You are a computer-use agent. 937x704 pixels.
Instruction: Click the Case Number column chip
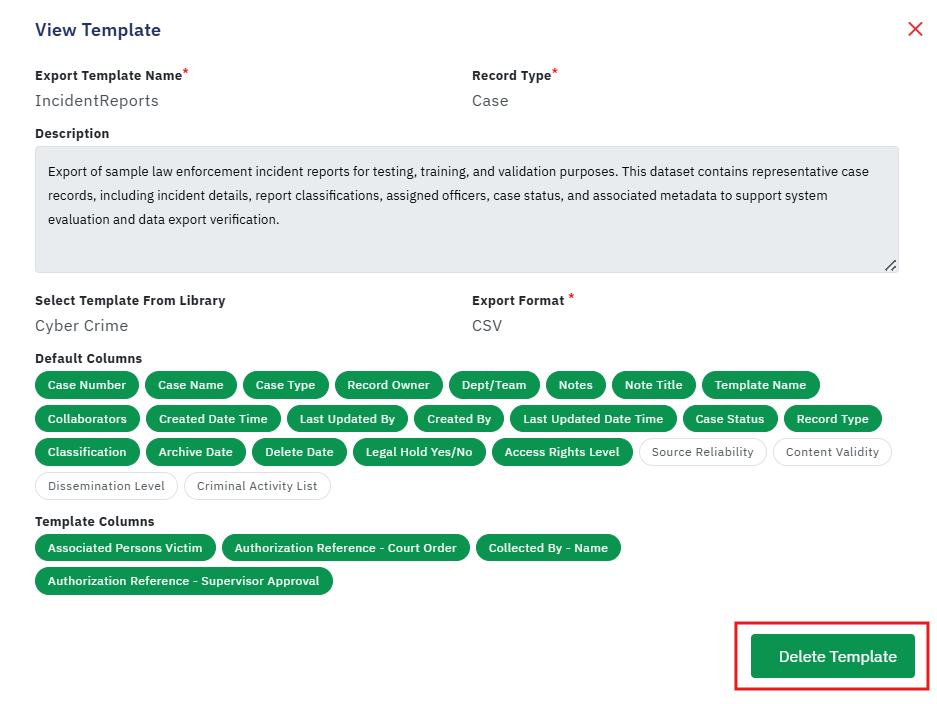click(x=87, y=385)
